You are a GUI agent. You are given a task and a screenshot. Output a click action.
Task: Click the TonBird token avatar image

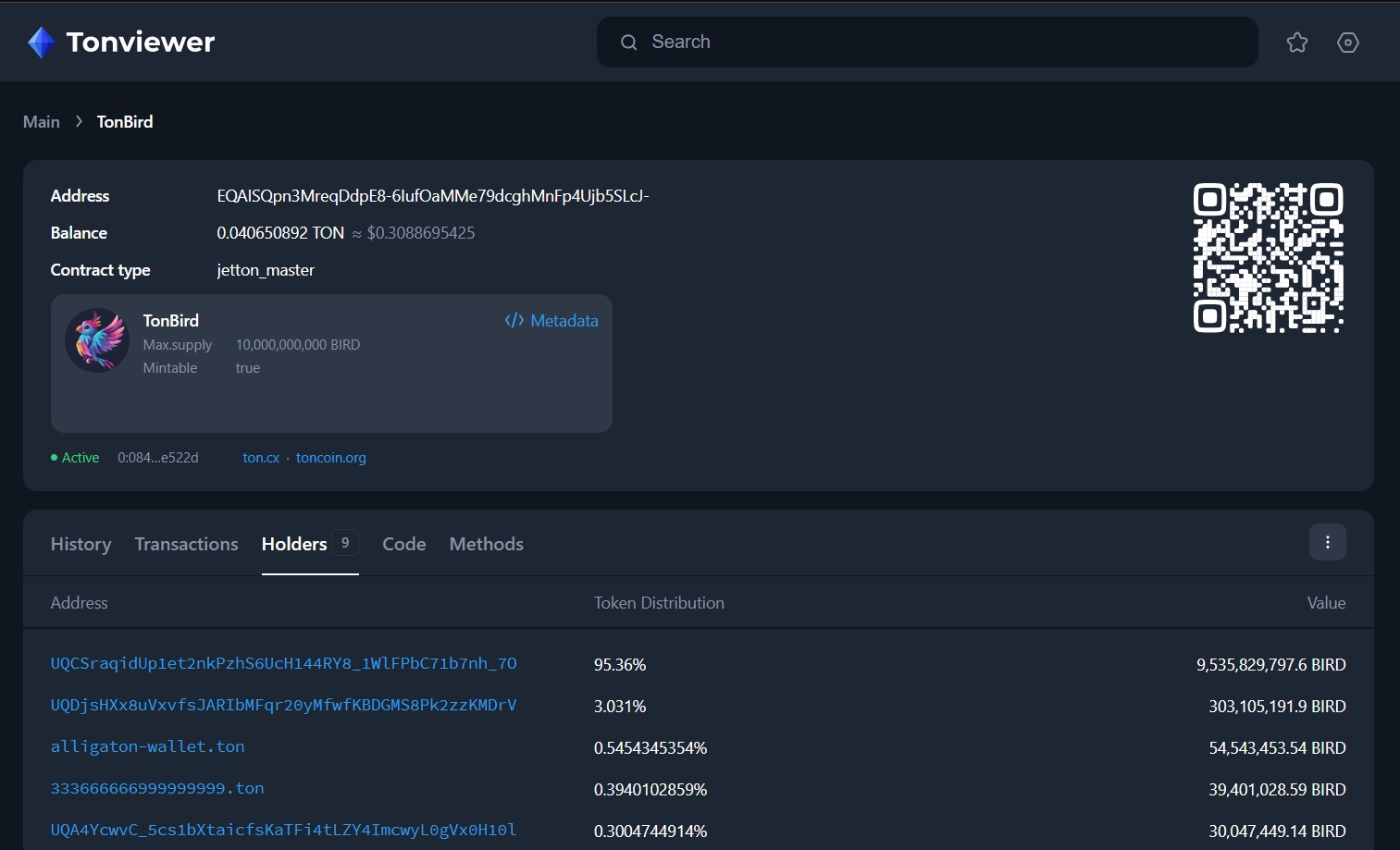[x=97, y=340]
